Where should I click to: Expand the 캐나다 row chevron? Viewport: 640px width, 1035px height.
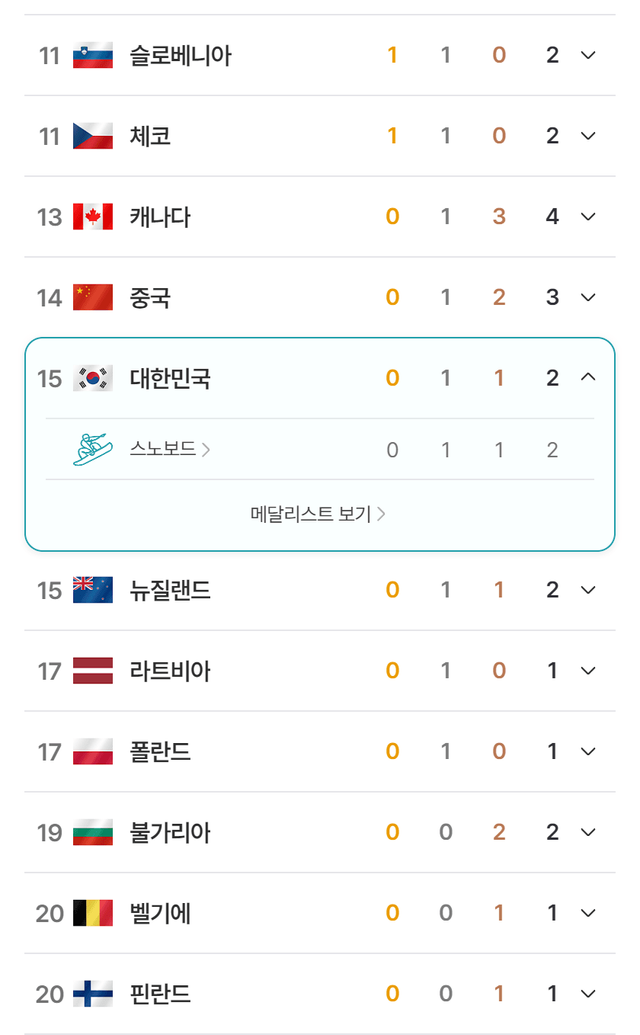588,217
